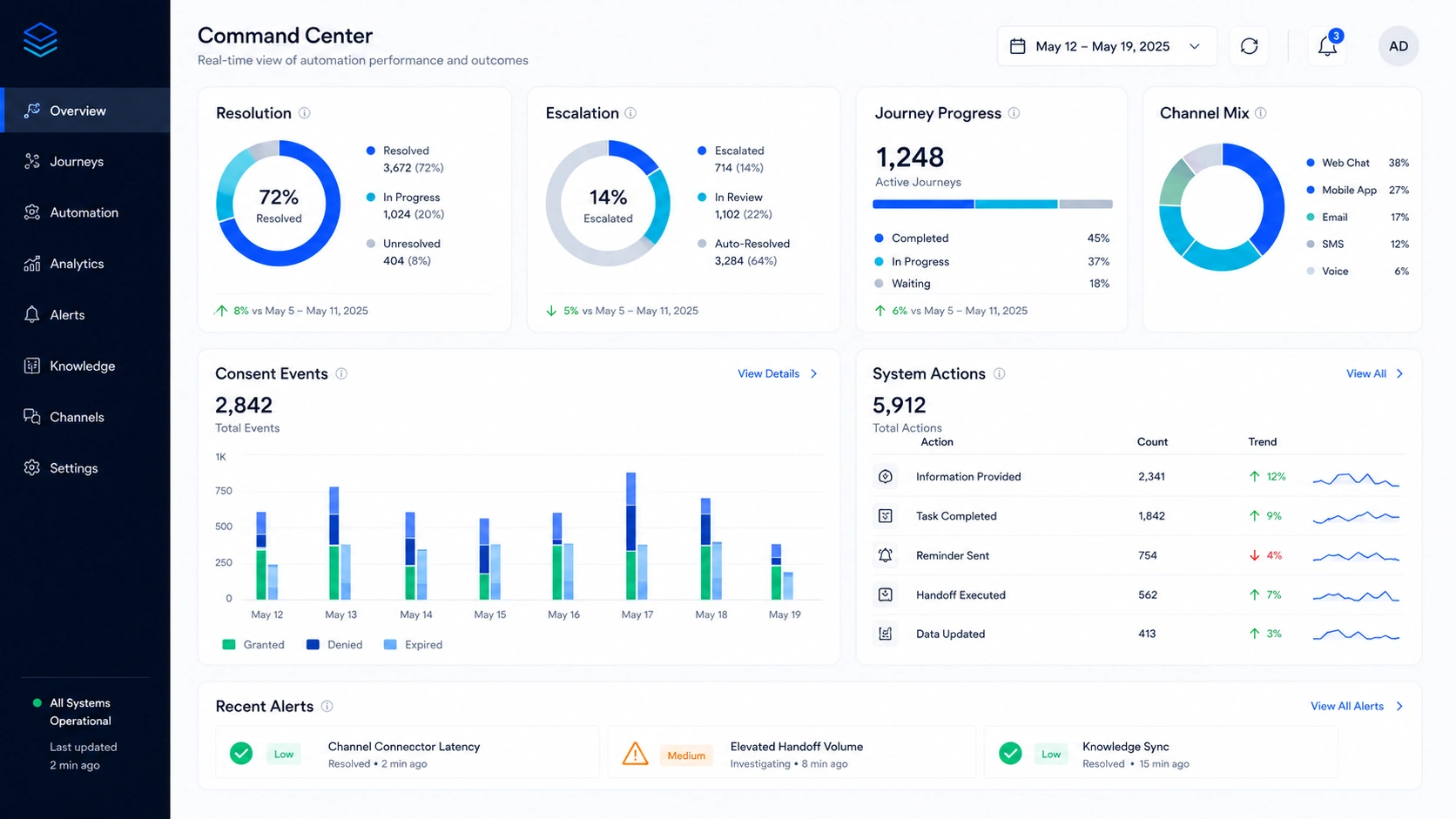
Task: Click the Handoff Executed row icon
Action: [x=886, y=594]
